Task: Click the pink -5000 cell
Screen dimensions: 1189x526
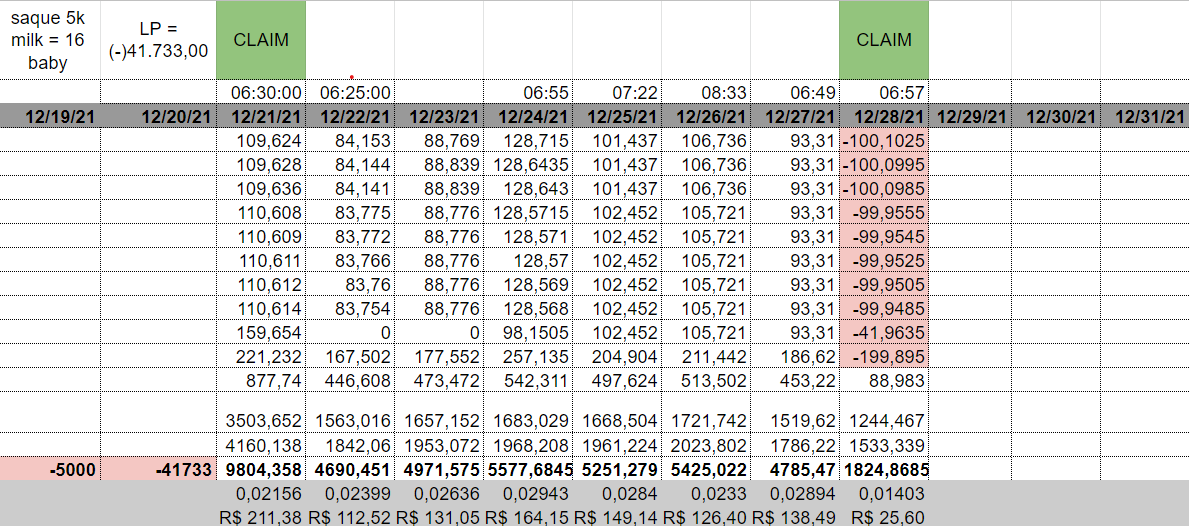Action: click(50, 469)
